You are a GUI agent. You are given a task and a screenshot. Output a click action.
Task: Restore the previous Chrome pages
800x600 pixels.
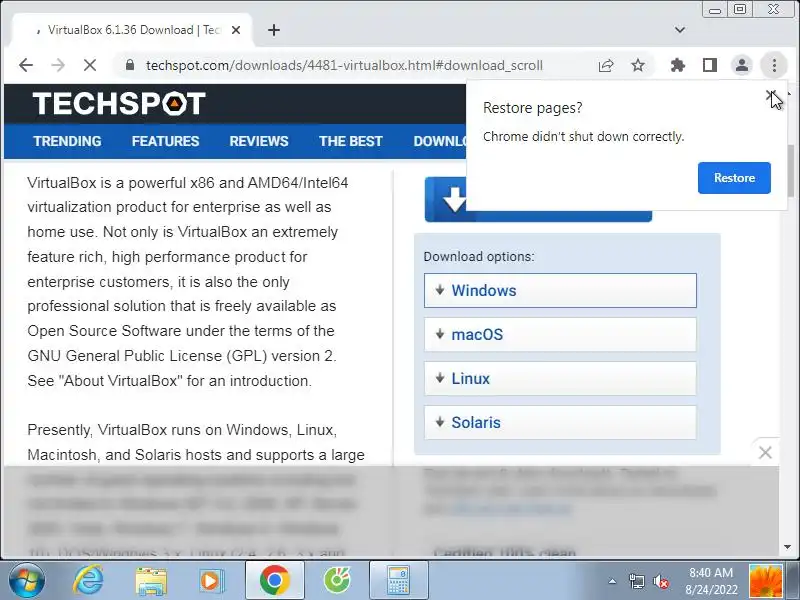coord(734,178)
